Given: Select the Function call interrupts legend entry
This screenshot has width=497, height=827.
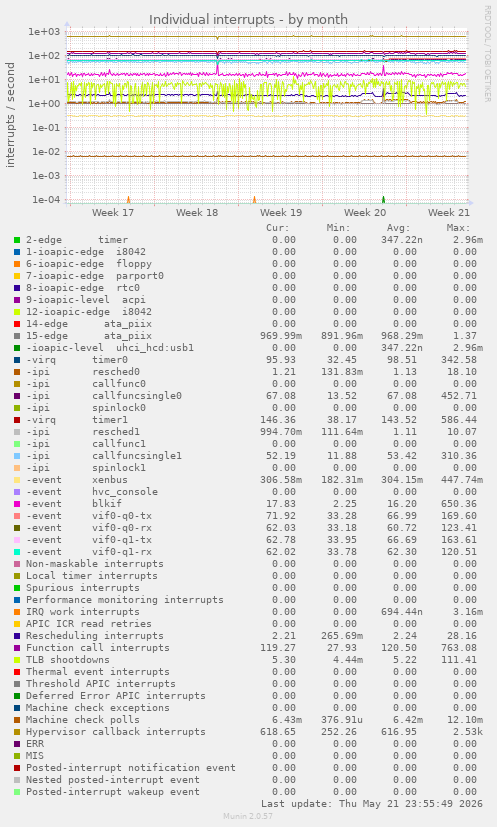Looking at the screenshot, I should click(x=98, y=648).
